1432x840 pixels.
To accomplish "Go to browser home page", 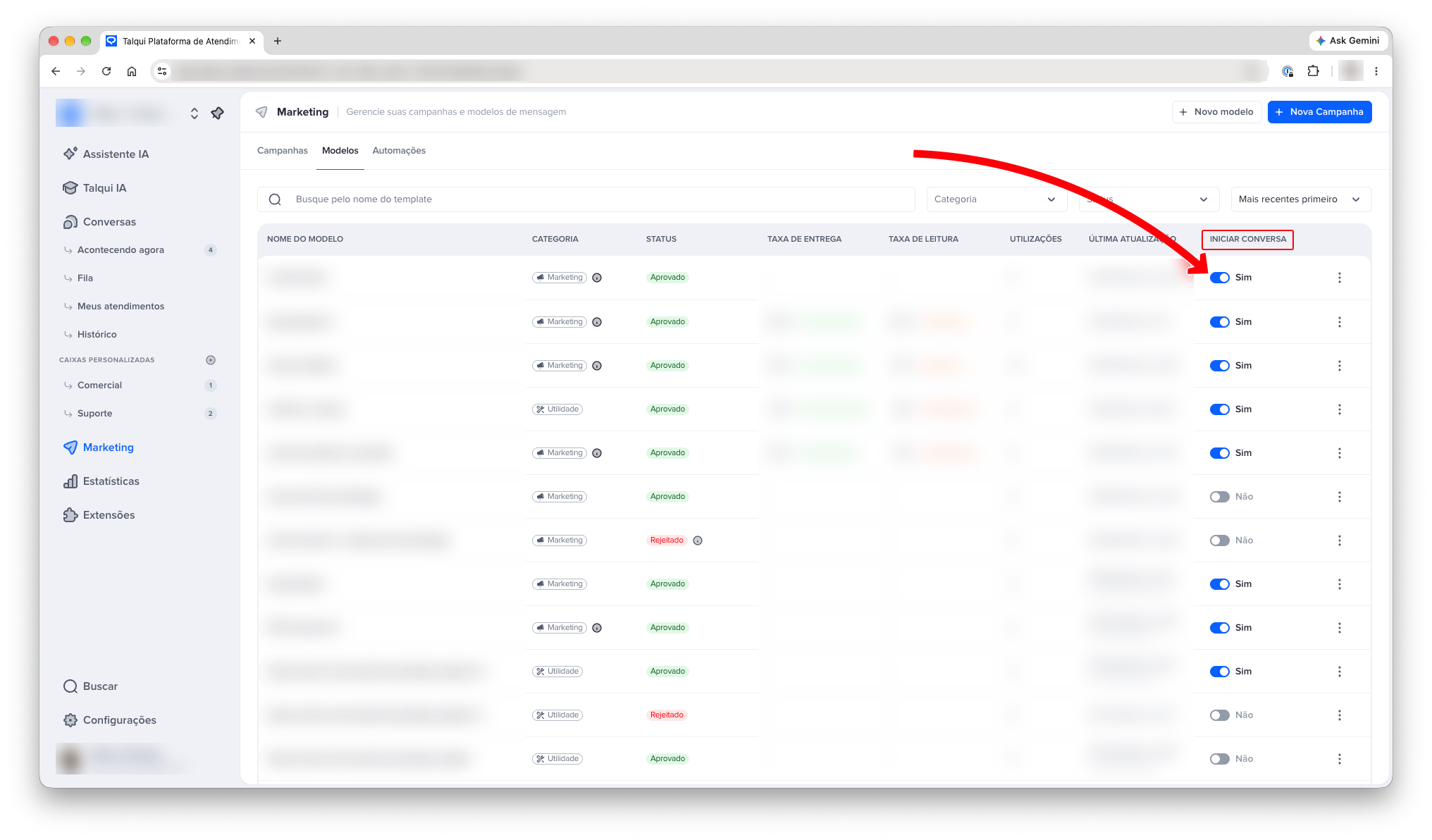I will 132,71.
